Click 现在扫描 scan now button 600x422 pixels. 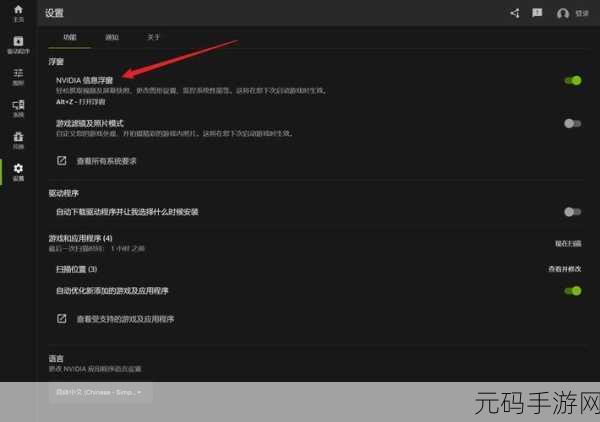click(x=568, y=243)
